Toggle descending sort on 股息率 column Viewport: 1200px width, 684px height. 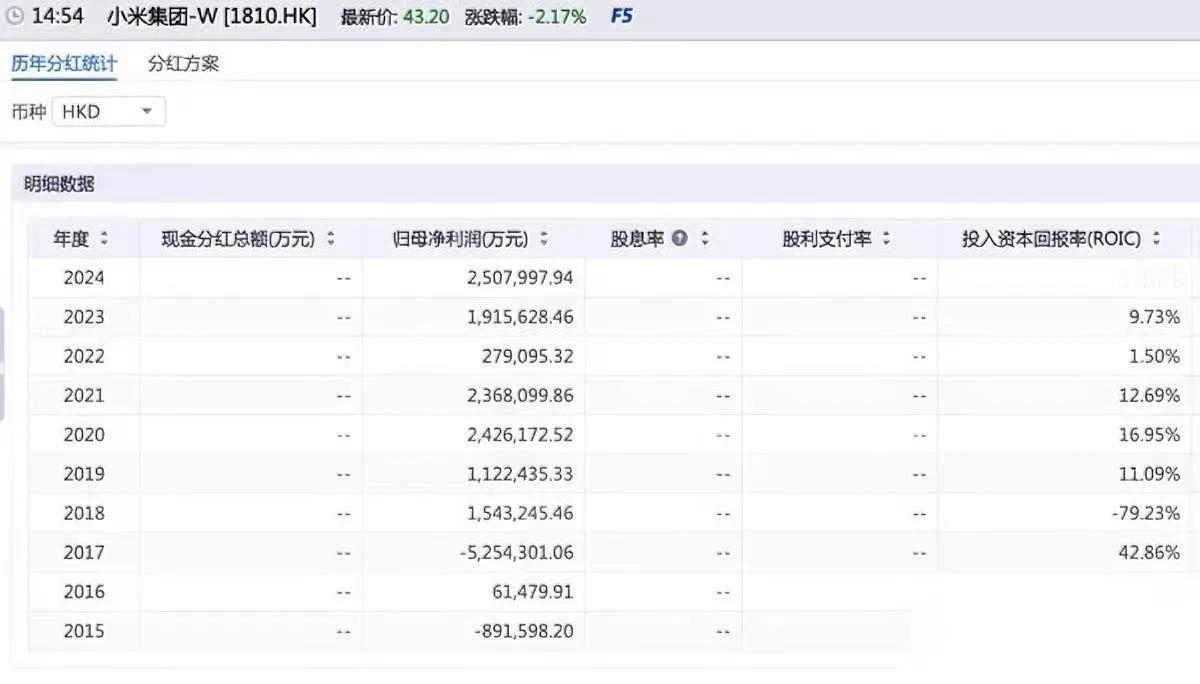click(705, 239)
